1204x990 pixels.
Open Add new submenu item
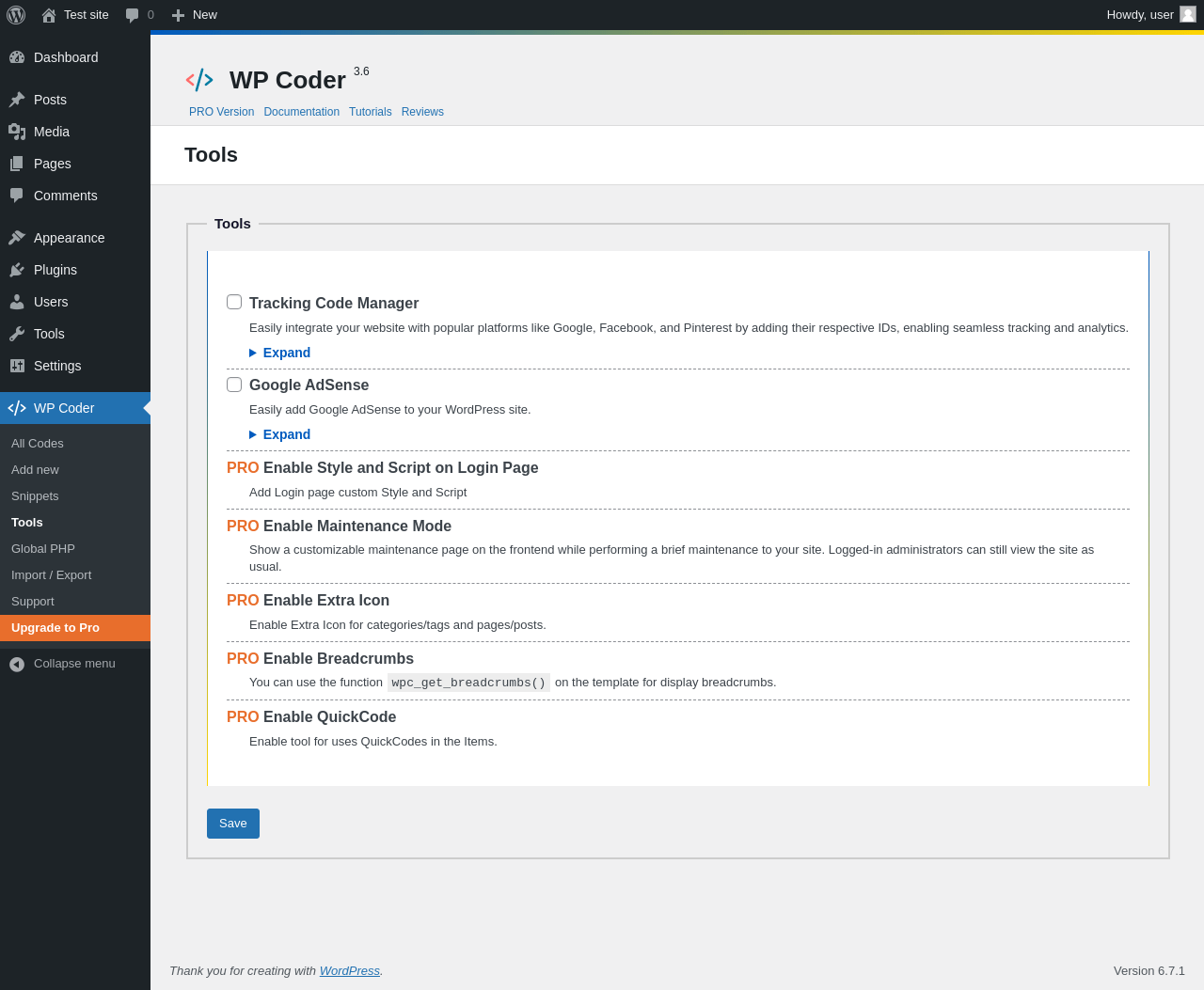coord(35,470)
